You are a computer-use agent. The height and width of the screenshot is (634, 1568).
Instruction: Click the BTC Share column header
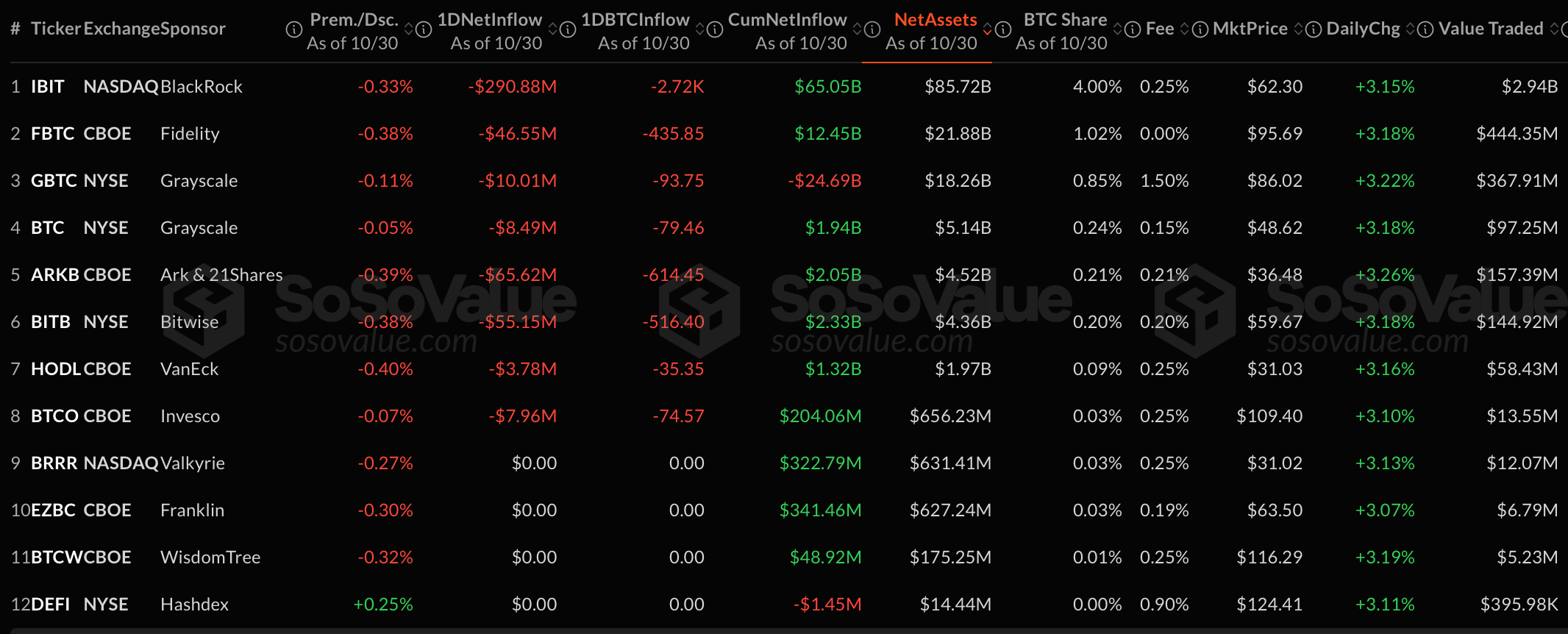[x=1065, y=20]
